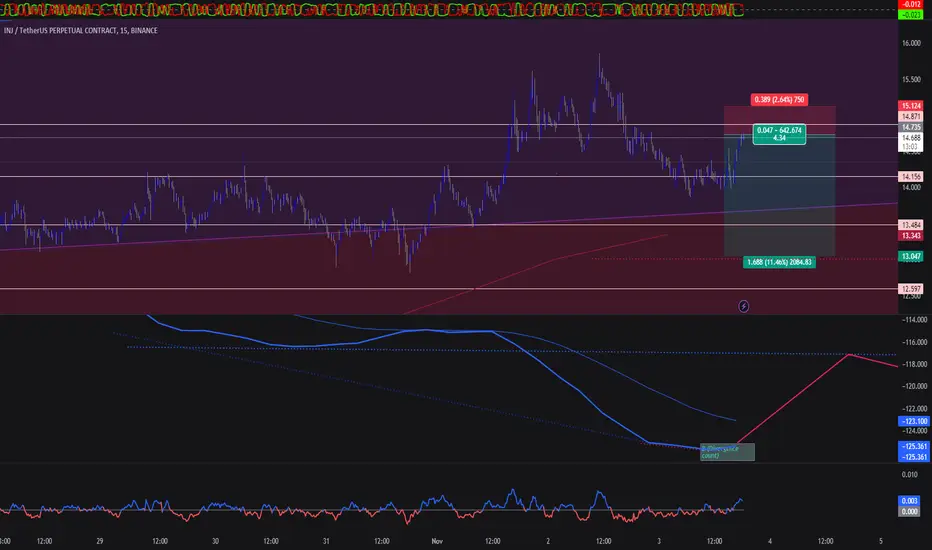Select the red stop-loss label 0.389 (2.64%)
This screenshot has height=550, width=932.
coord(779,100)
